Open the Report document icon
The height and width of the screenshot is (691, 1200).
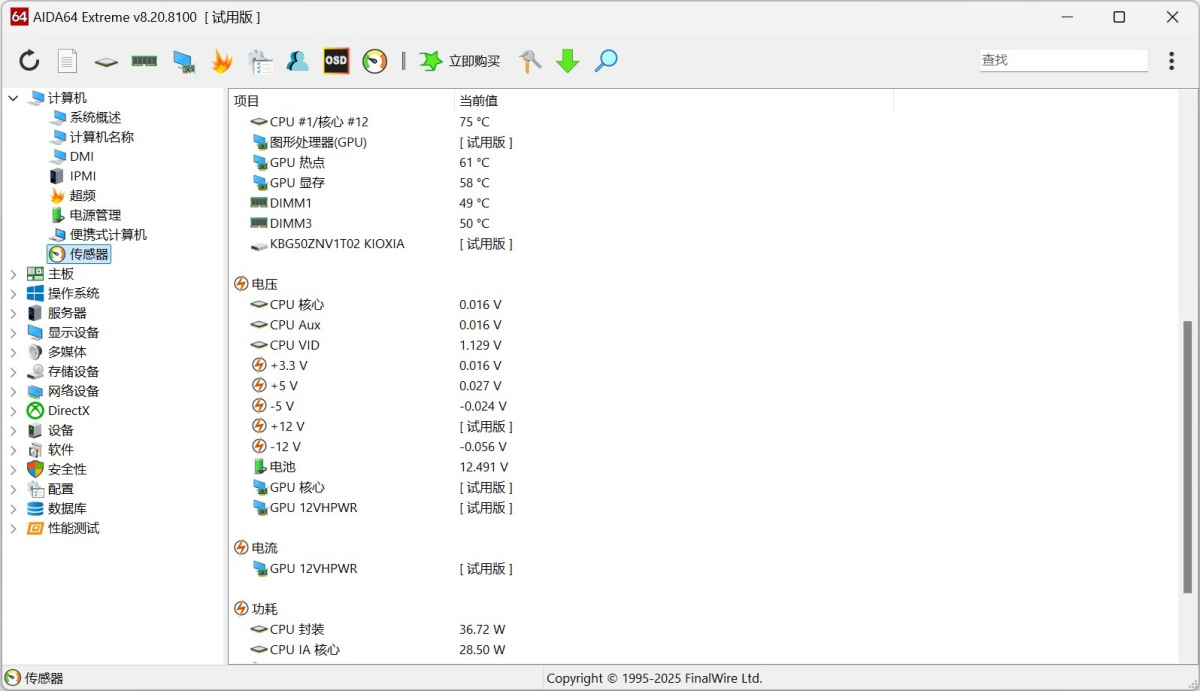click(67, 61)
